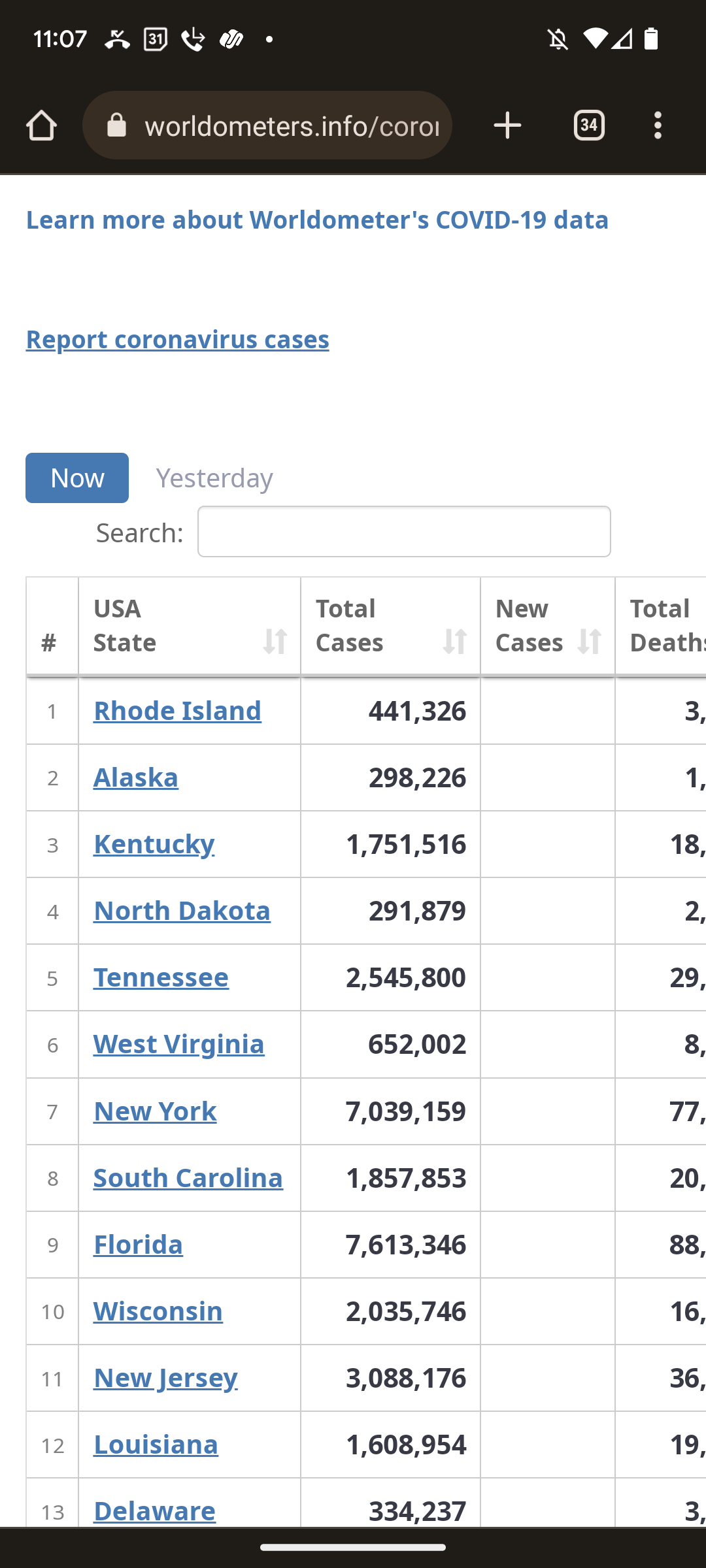Tap the site security lock icon
The image size is (706, 1568).
point(116,125)
